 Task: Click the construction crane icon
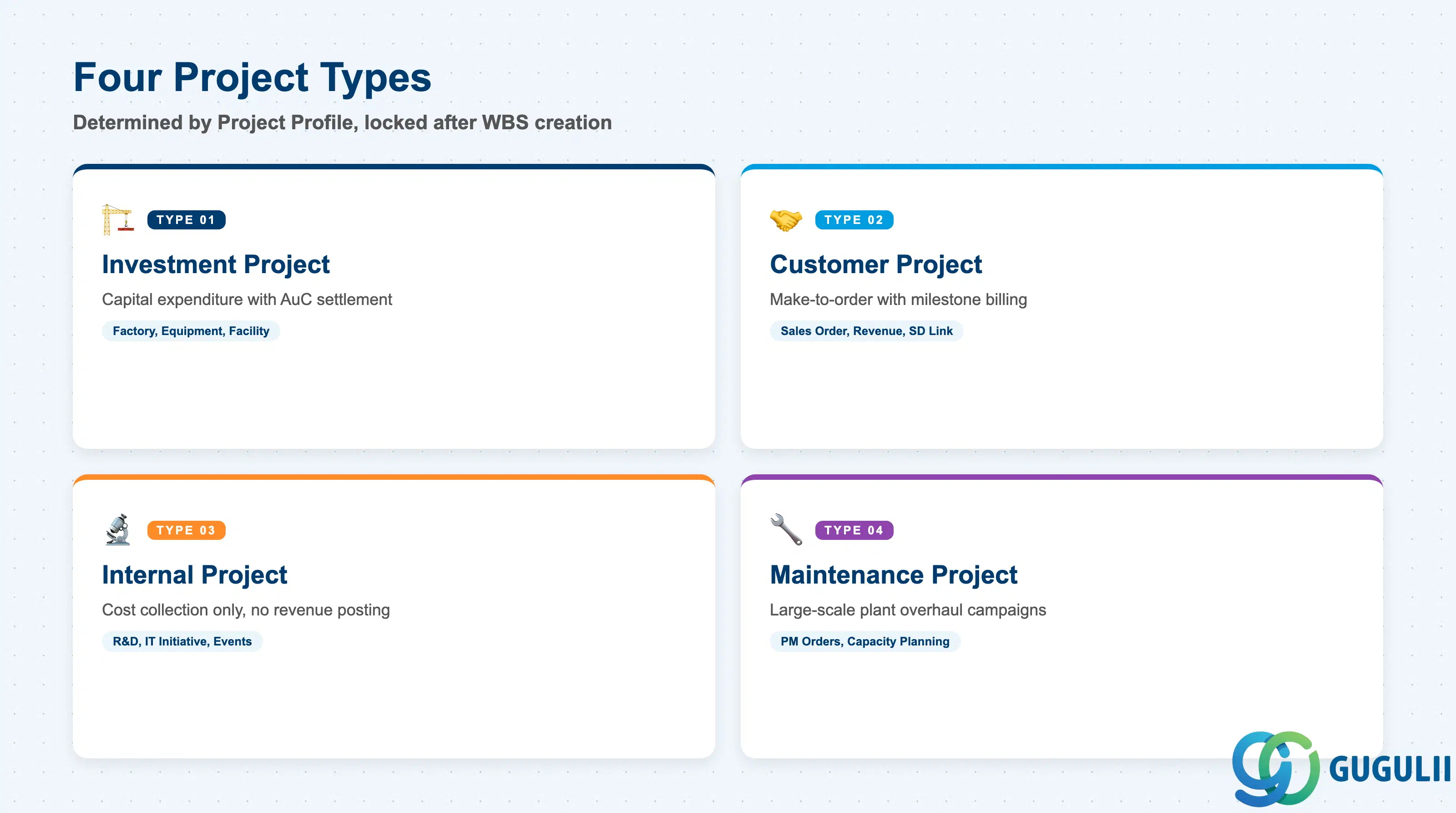coord(117,219)
